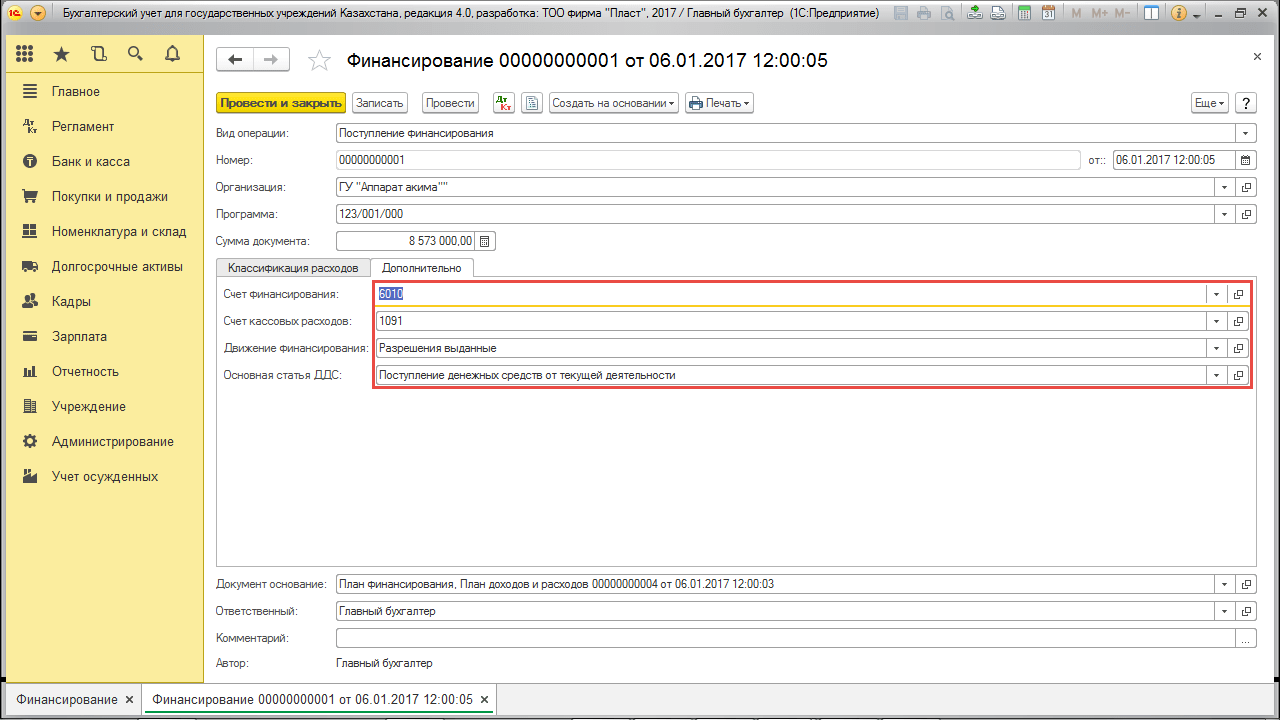
Task: Open the Зарплата section in sidebar
Action: coord(79,337)
